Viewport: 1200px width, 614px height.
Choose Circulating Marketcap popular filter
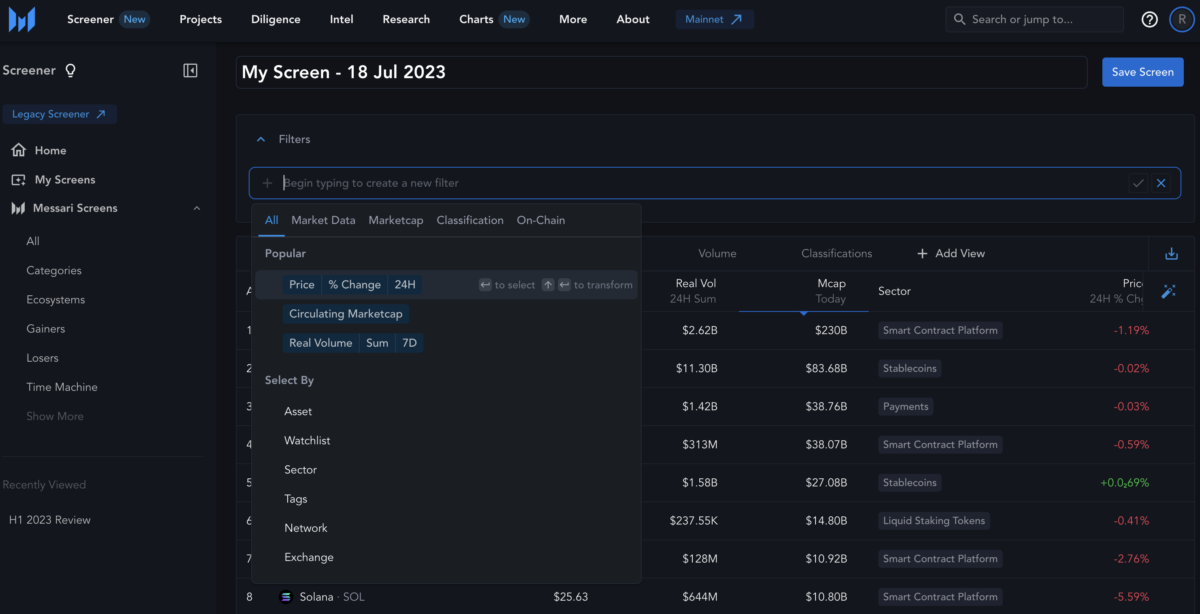346,314
